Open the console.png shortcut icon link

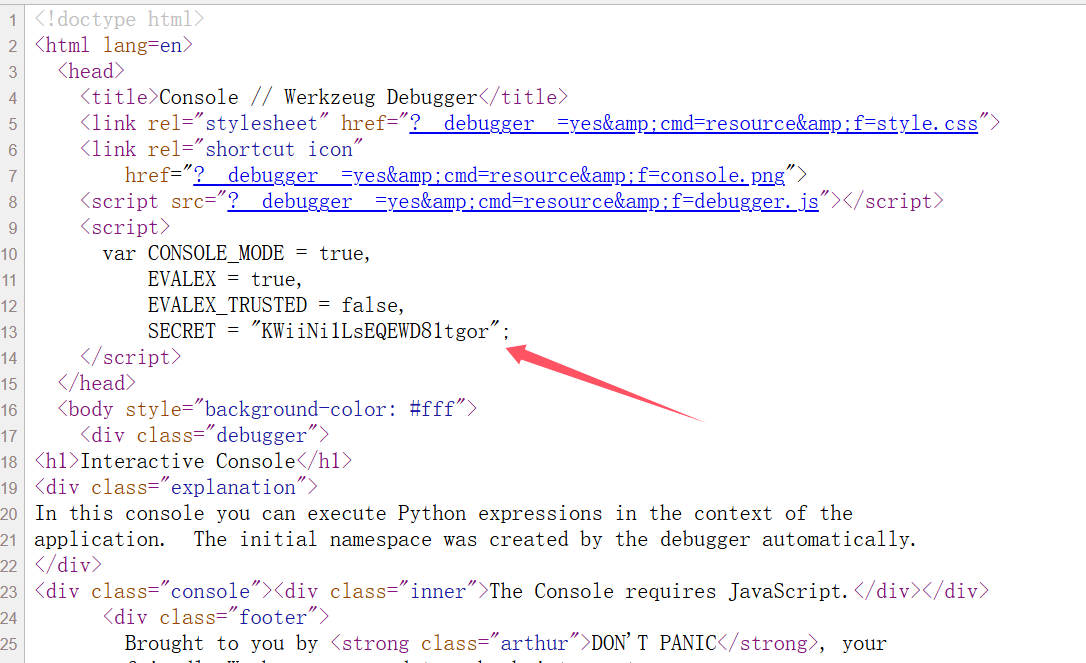coord(489,175)
